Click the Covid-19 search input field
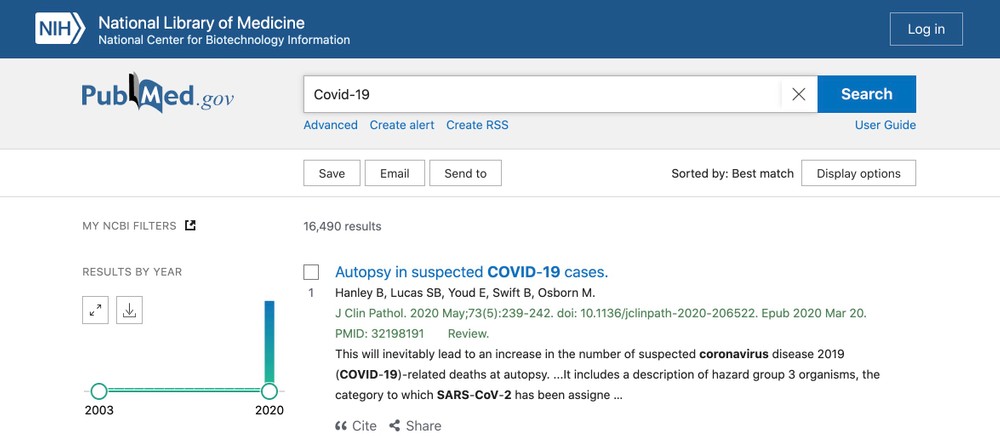The image size is (1000, 436). point(542,94)
